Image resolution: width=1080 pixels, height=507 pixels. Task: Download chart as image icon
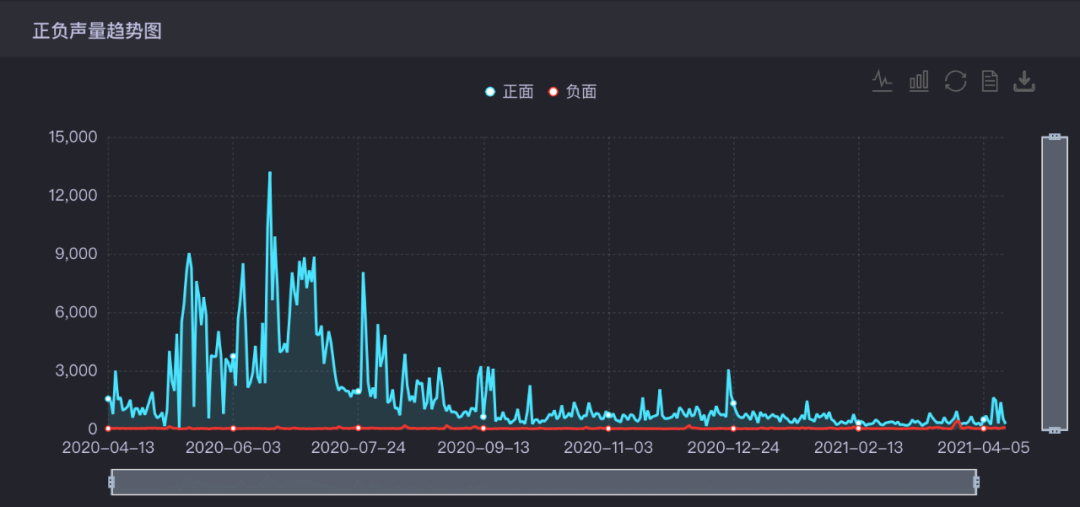click(x=1024, y=81)
